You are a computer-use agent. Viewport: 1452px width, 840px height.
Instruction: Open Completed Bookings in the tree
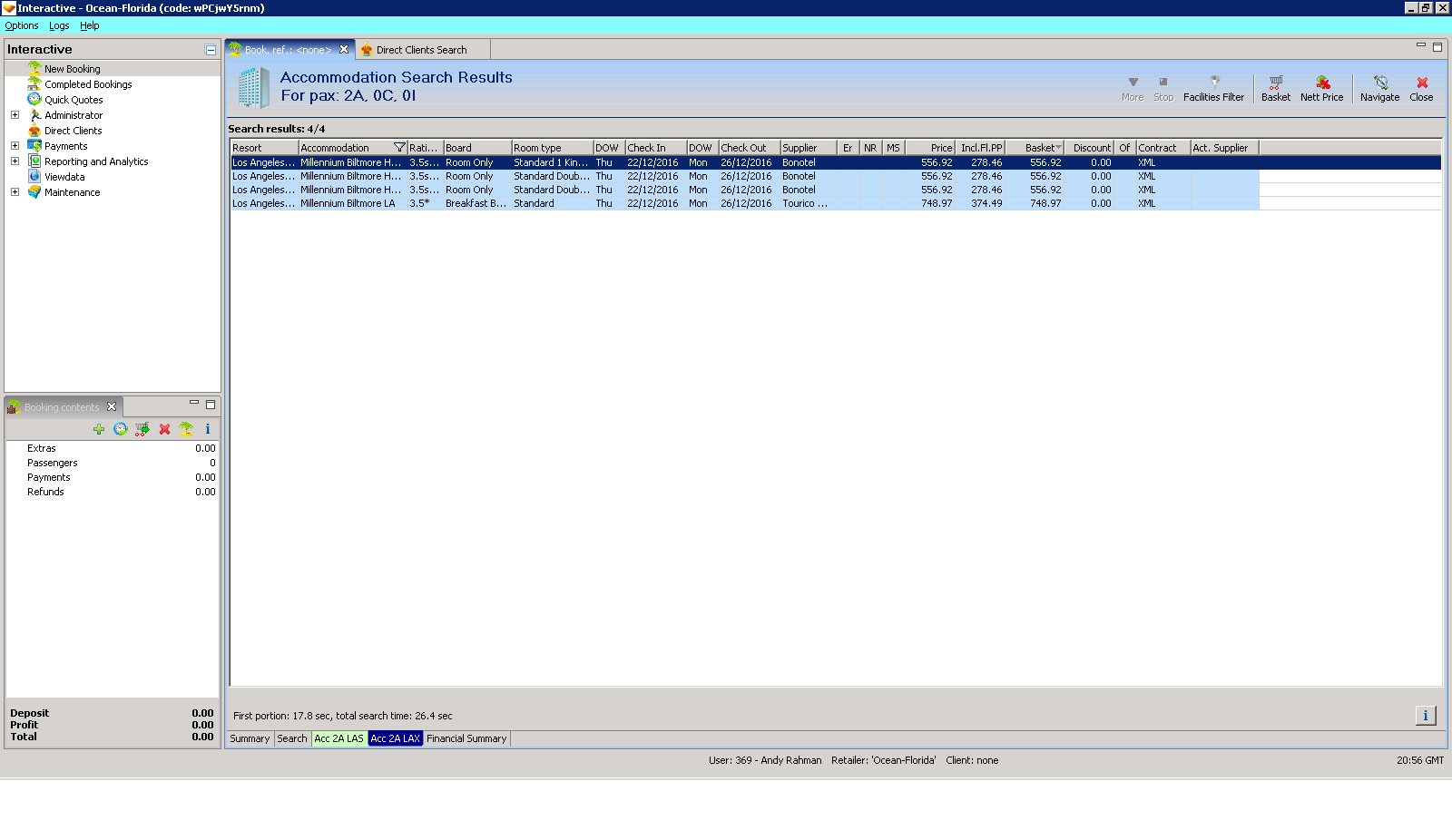pos(88,84)
